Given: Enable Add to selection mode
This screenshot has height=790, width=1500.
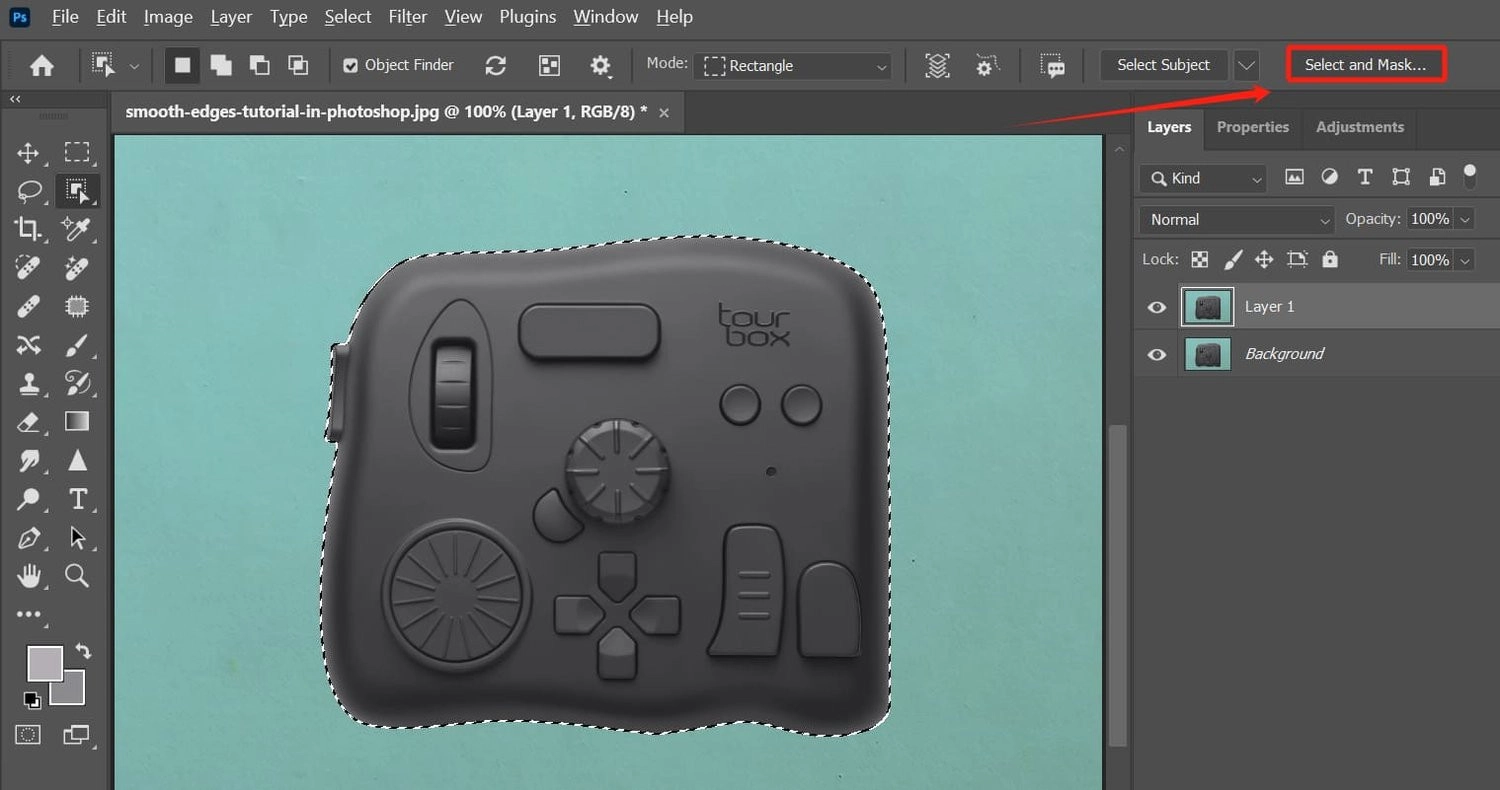Looking at the screenshot, I should pyautogui.click(x=221, y=66).
